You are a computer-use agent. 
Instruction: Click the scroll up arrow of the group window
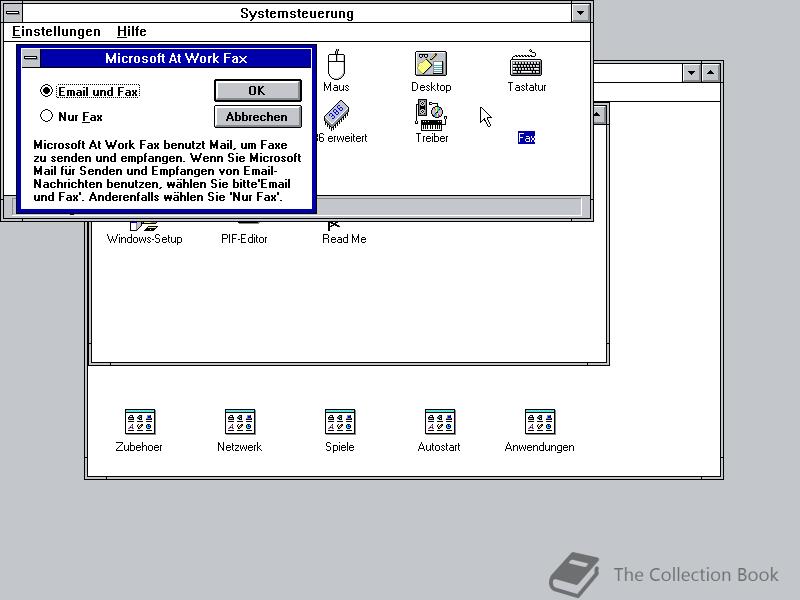coord(598,114)
